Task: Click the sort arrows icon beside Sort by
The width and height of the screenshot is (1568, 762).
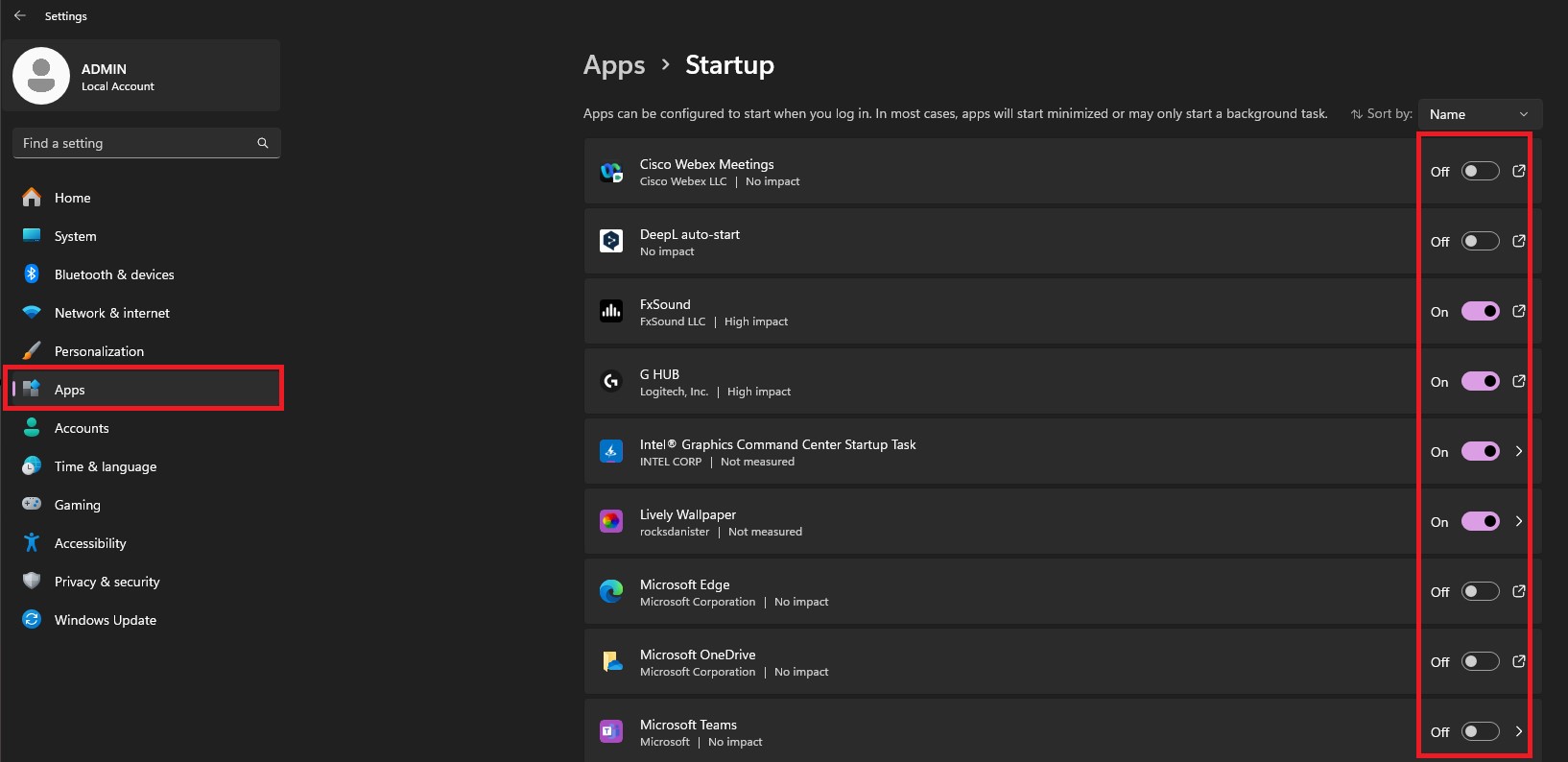Action: 1357,114
